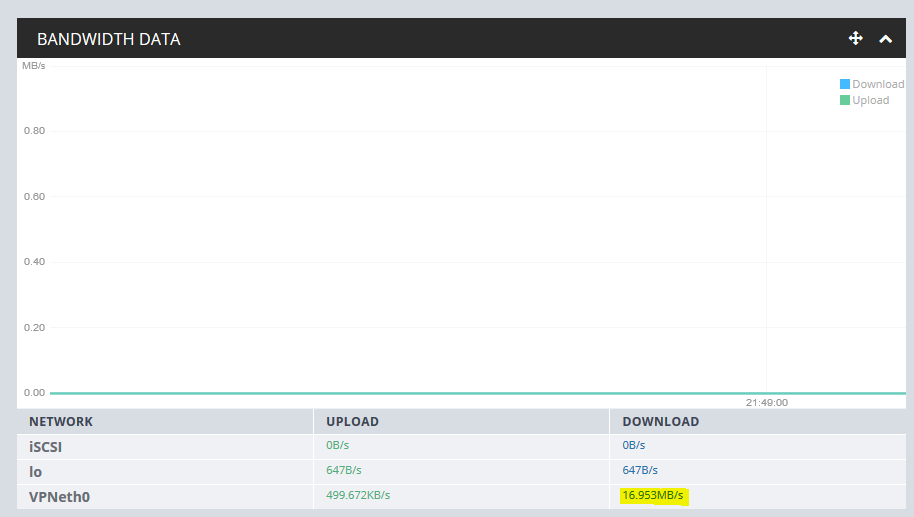
Task: Click lo upload value 647B/s
Action: pos(344,470)
